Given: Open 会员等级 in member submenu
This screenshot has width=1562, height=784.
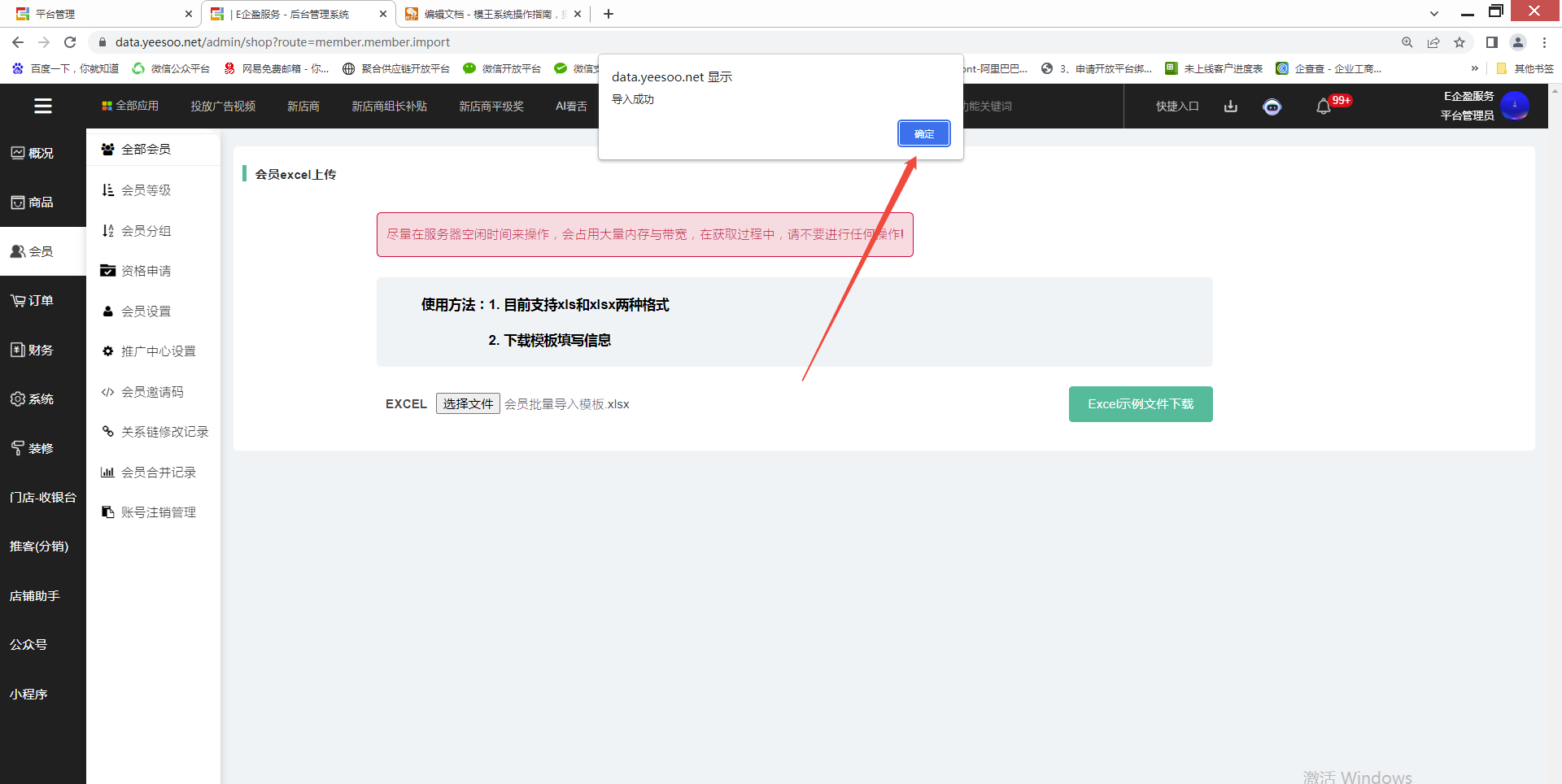Looking at the screenshot, I should [x=146, y=190].
